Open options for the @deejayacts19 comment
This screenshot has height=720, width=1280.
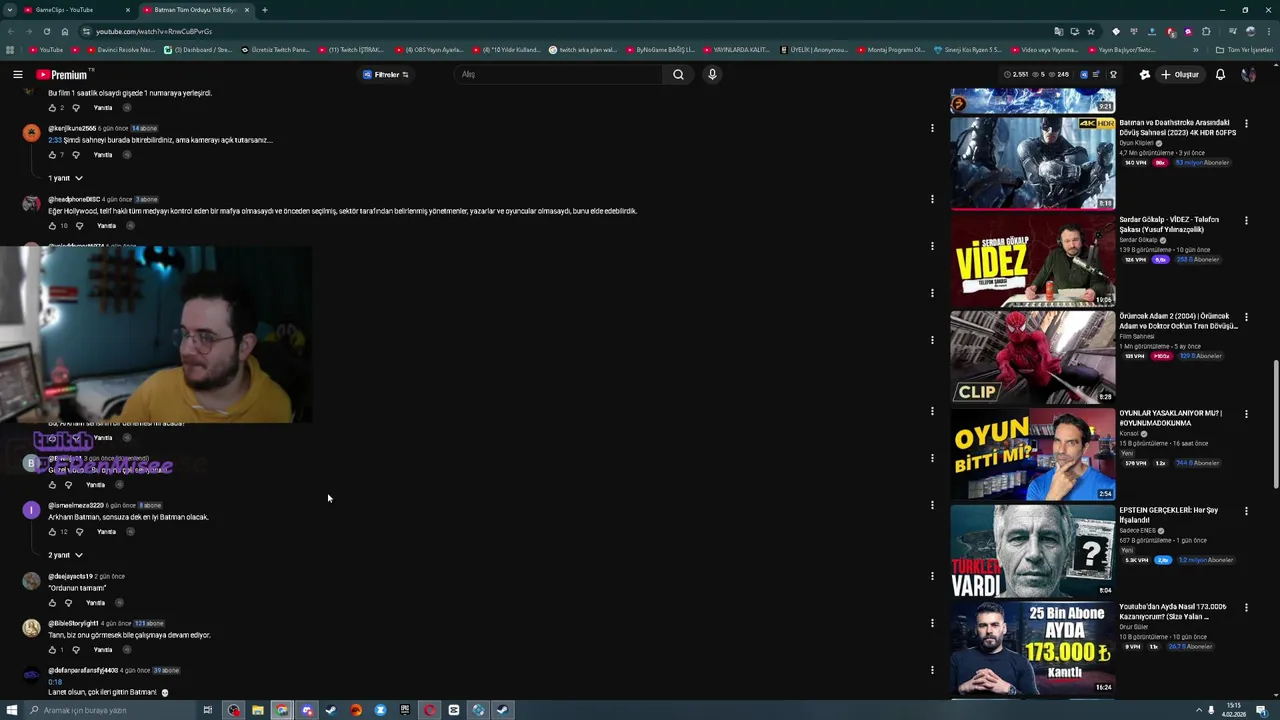(x=932, y=576)
